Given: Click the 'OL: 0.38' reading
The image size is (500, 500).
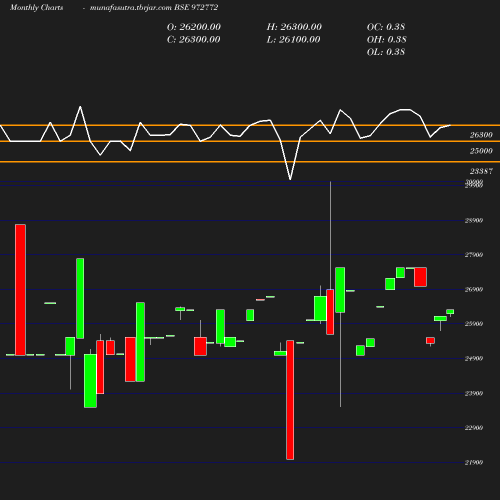Looking at the screenshot, I should click(x=386, y=52).
